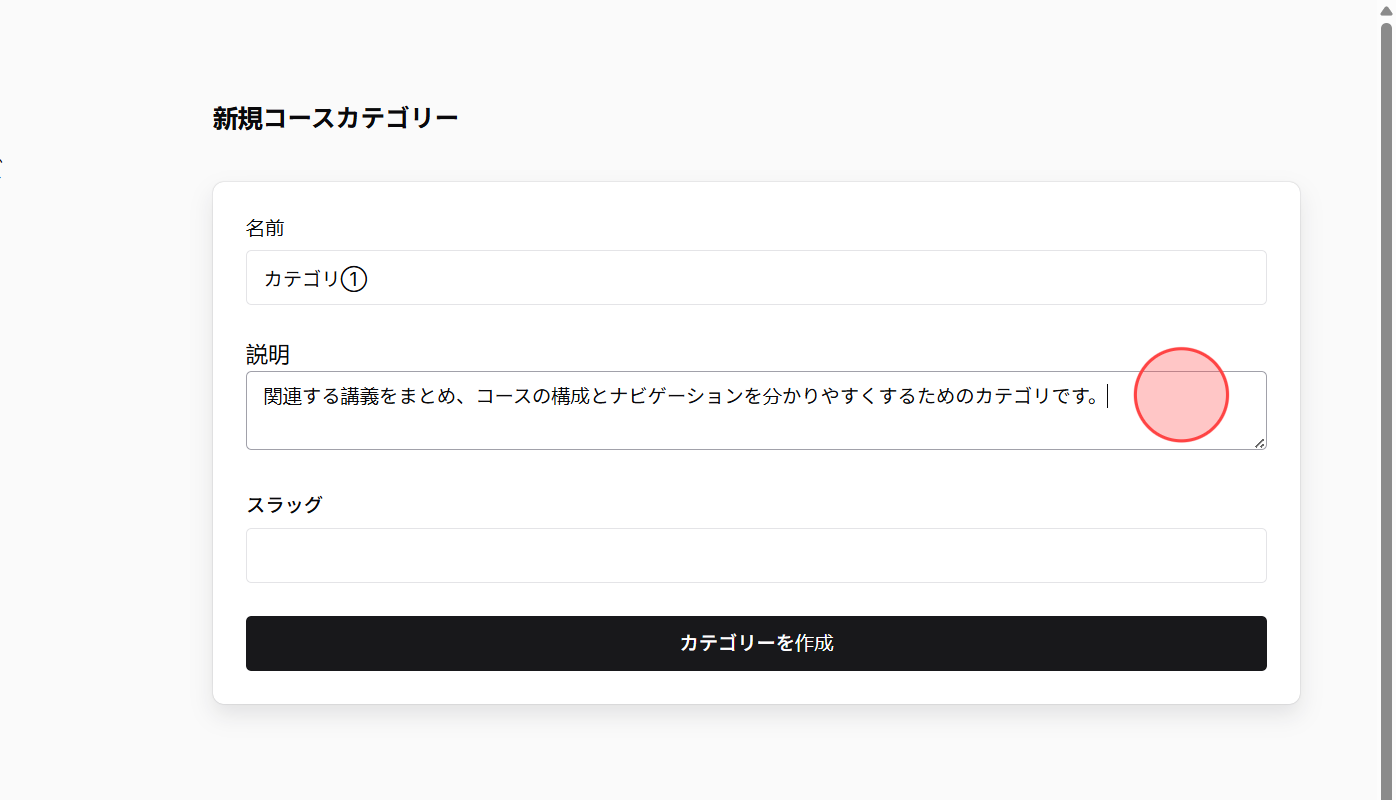Click the textarea resize handle
The image size is (1396, 800).
(x=1260, y=444)
